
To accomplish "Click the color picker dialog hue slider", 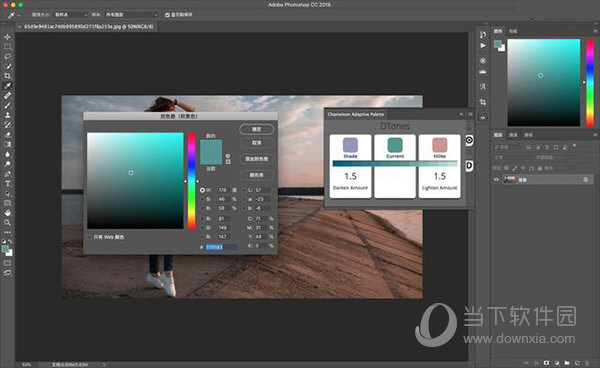I will [191, 181].
